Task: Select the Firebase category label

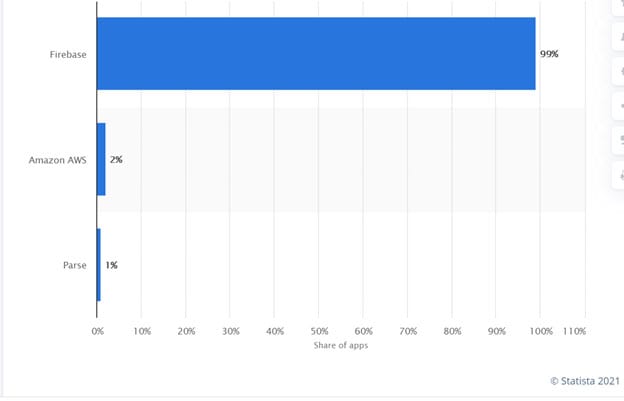Action: click(x=68, y=55)
